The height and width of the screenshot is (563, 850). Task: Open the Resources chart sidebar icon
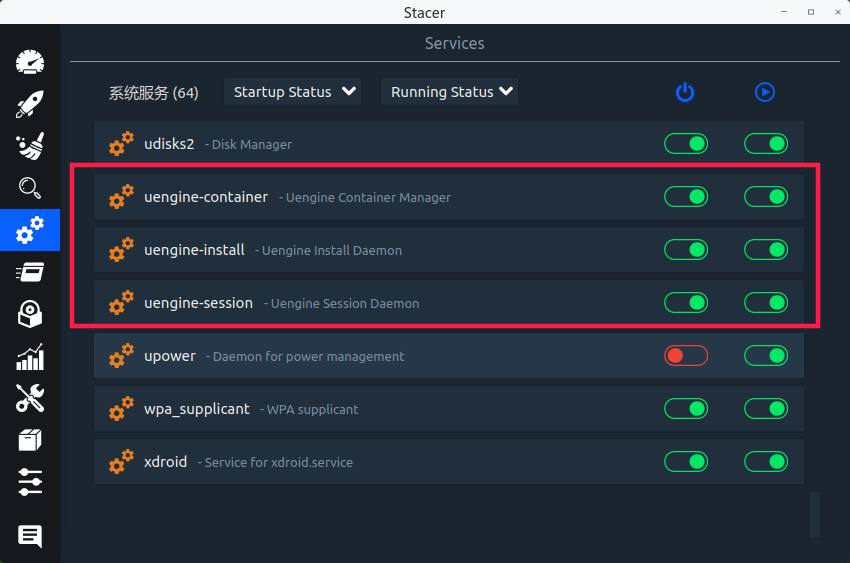pos(30,356)
